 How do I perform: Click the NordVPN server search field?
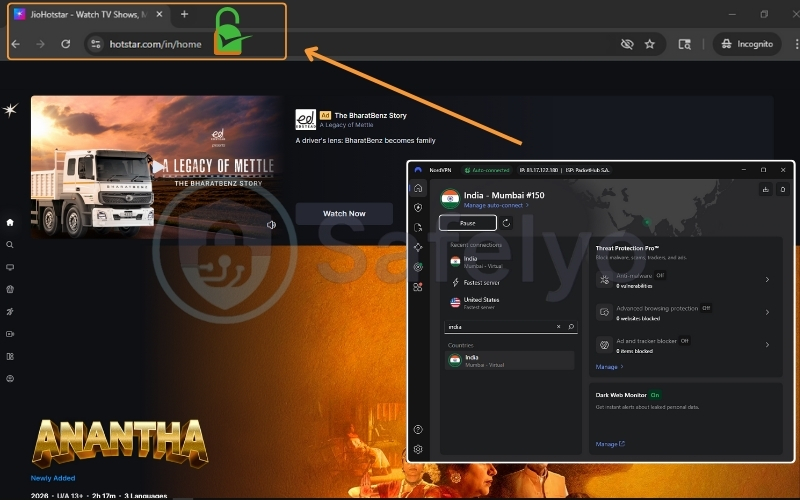tap(500, 327)
